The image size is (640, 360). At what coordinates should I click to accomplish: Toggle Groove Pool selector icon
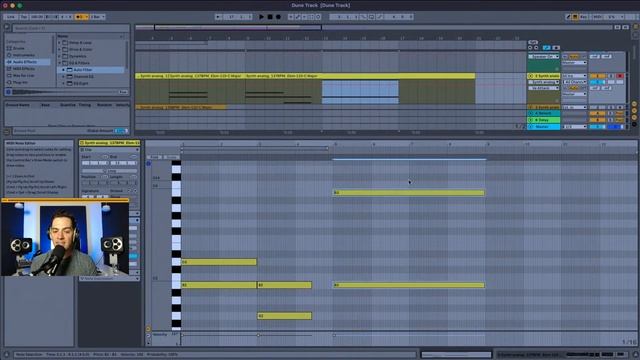7,131
